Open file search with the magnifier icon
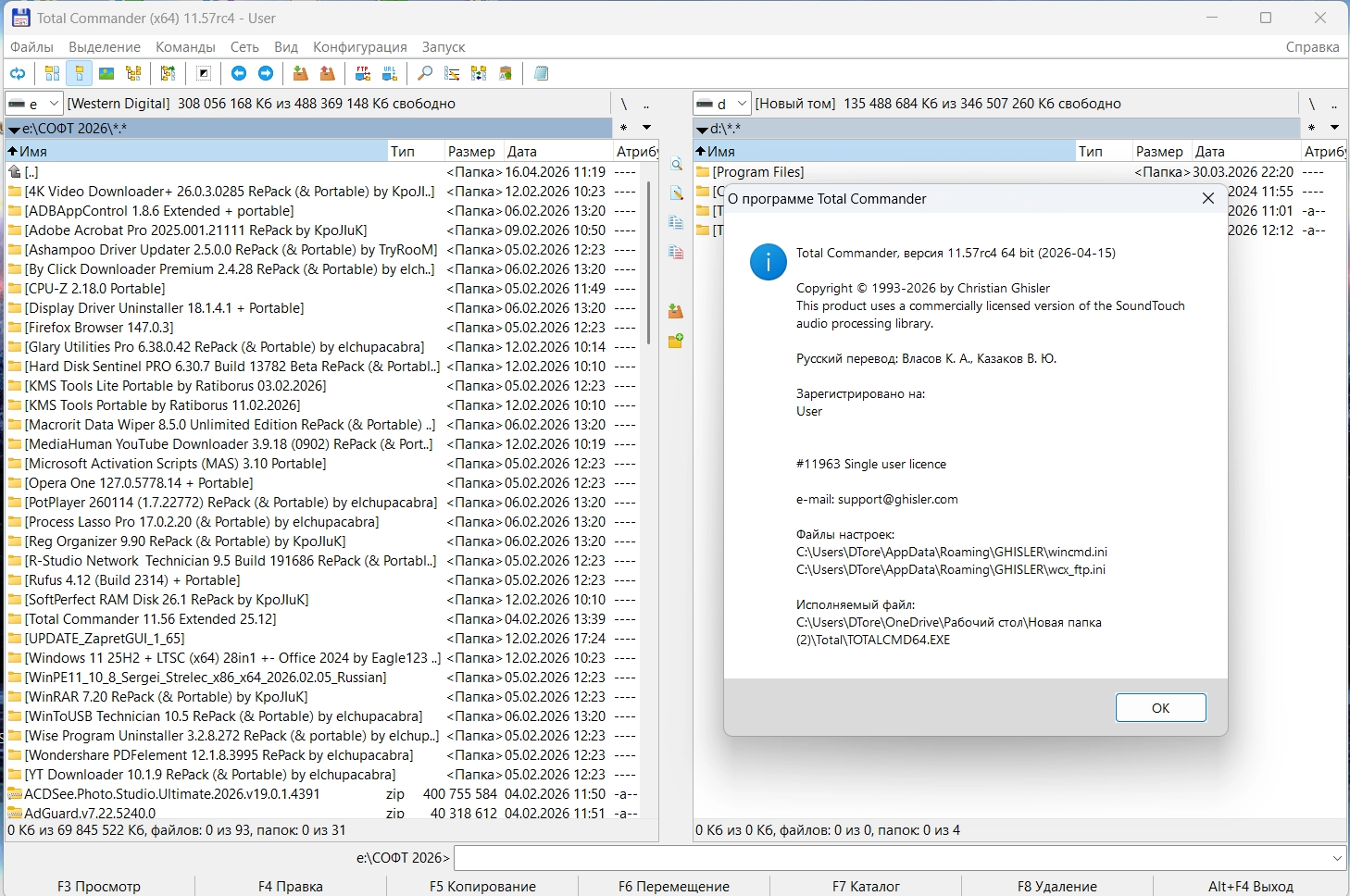 425,74
